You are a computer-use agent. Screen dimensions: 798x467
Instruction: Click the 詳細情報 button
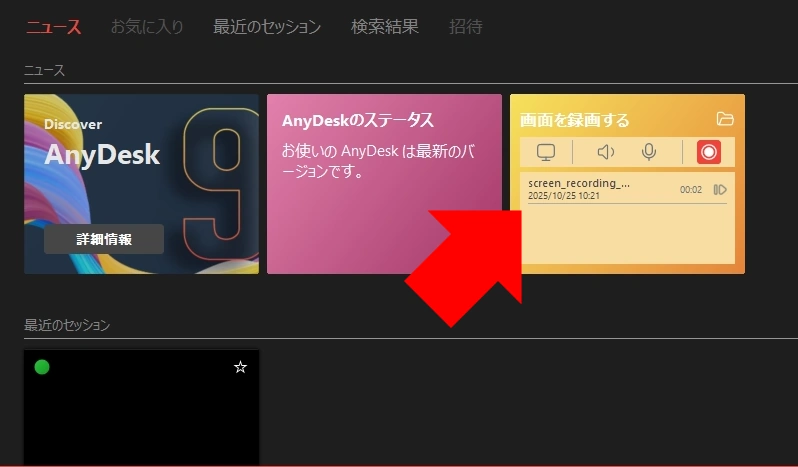click(x=104, y=239)
